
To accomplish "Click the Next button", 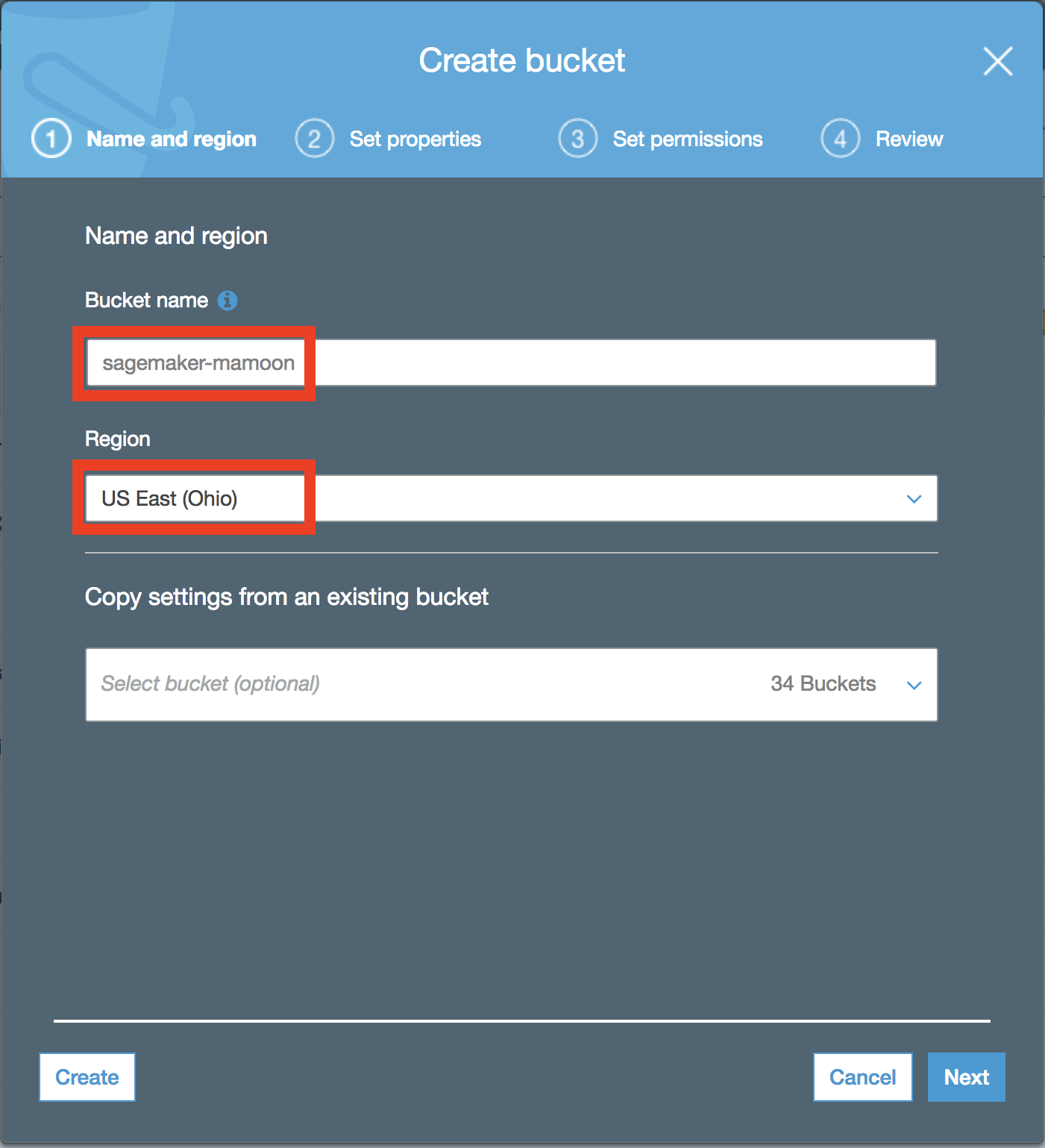I will click(967, 1077).
